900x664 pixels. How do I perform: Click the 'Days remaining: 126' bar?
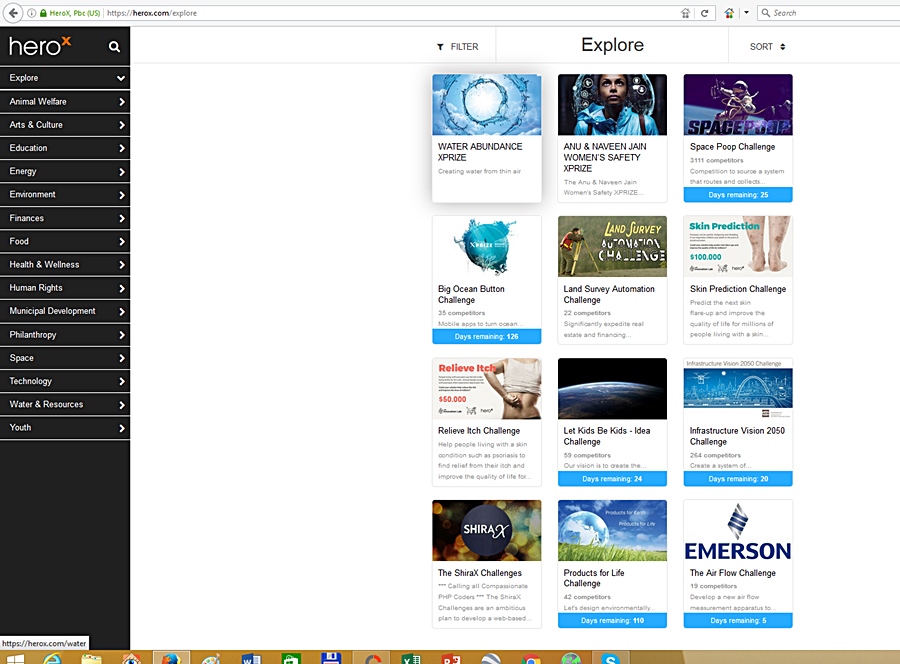tap(487, 337)
